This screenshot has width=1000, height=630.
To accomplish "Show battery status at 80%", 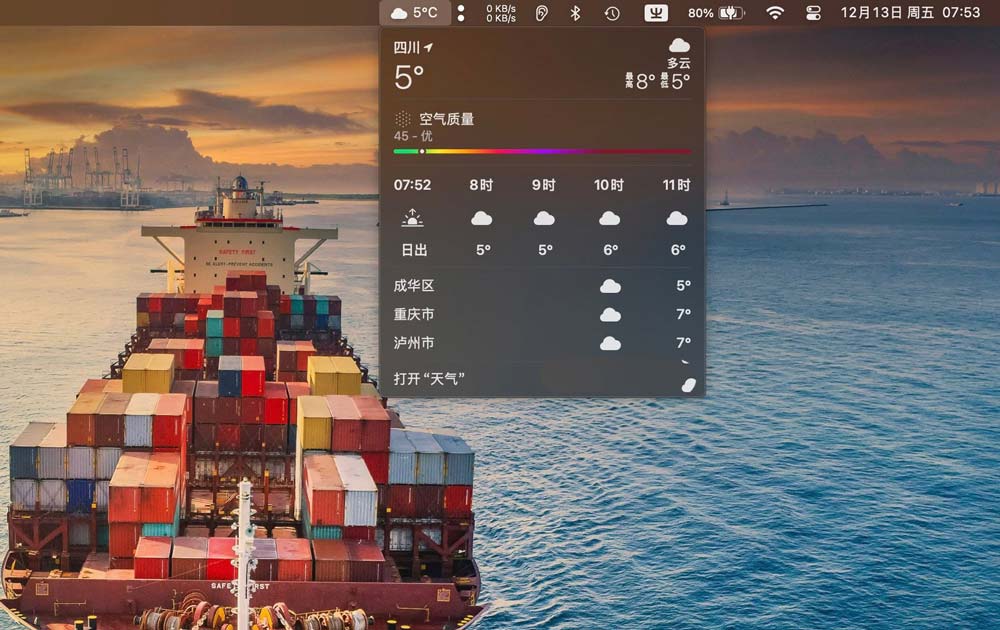I will pyautogui.click(x=716, y=13).
